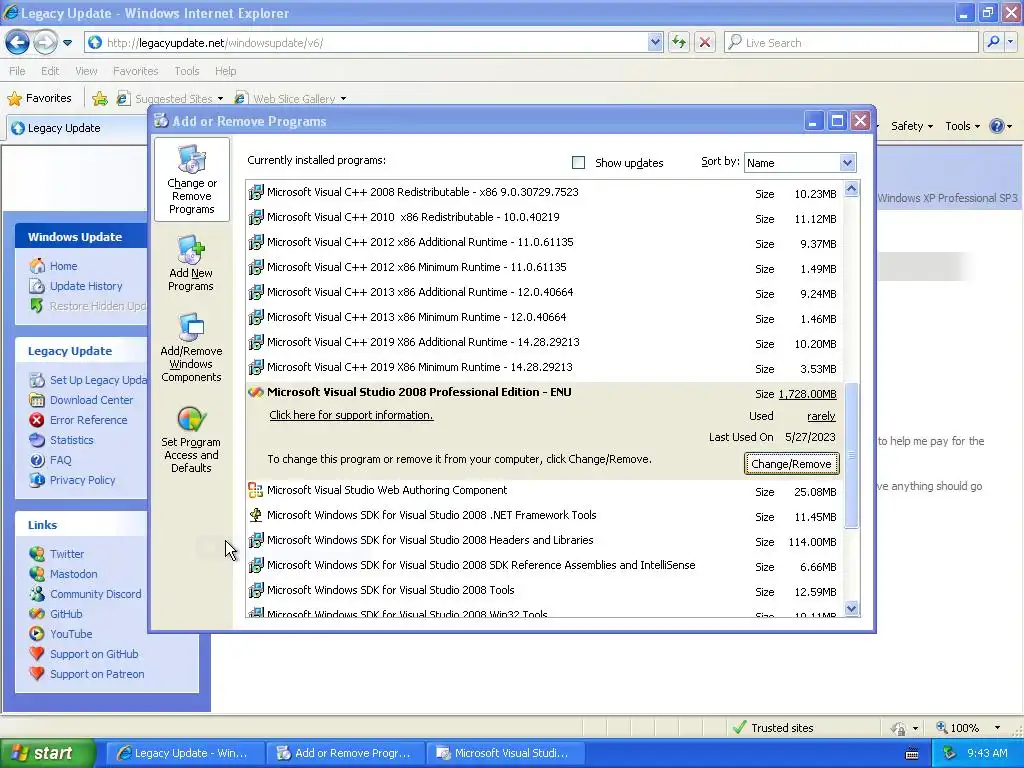Click icon of Visual Studio 2008 Professional Edition entry
Image resolution: width=1024 pixels, height=768 pixels.
point(255,392)
